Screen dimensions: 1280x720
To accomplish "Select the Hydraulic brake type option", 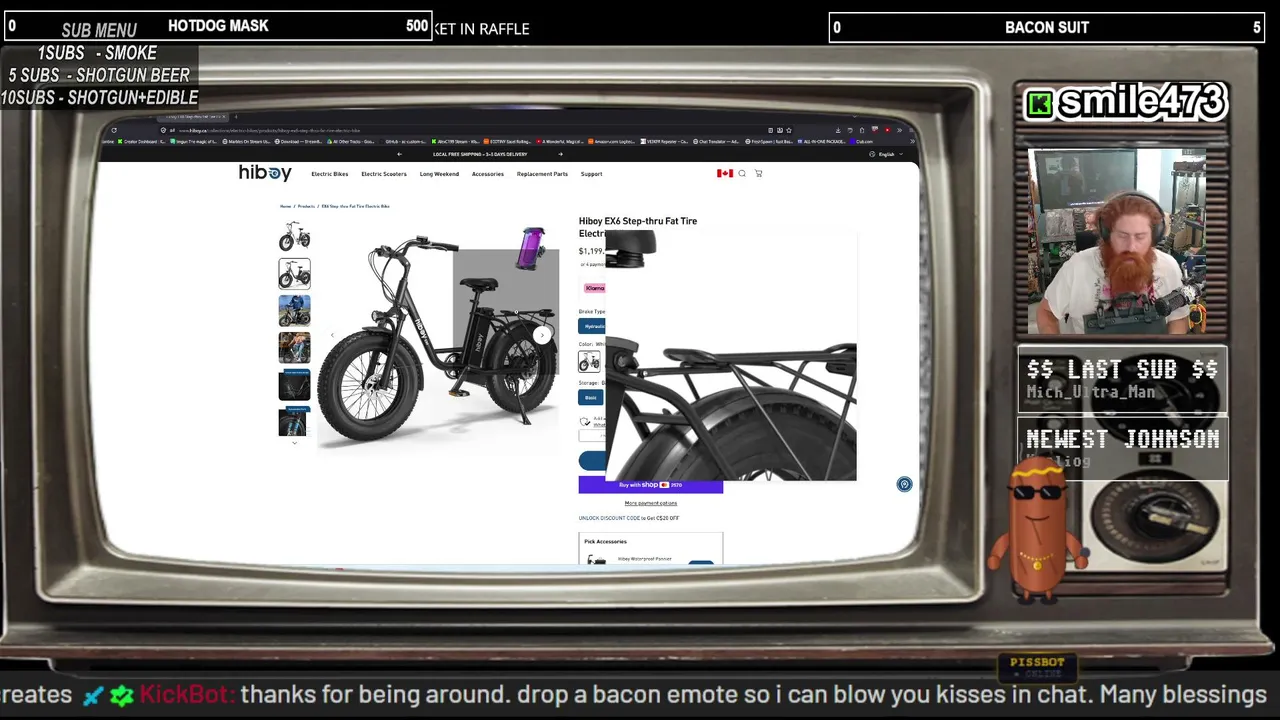I will click(x=593, y=326).
